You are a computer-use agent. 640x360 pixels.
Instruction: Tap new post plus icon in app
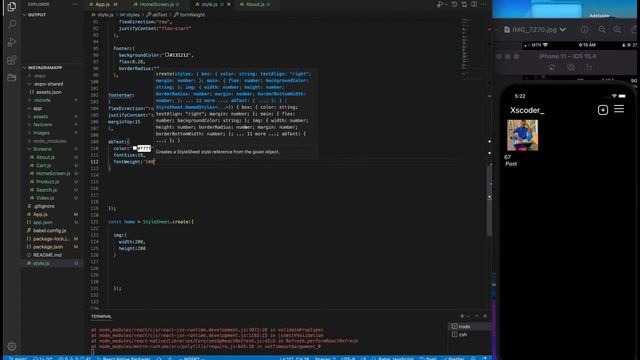click(602, 110)
